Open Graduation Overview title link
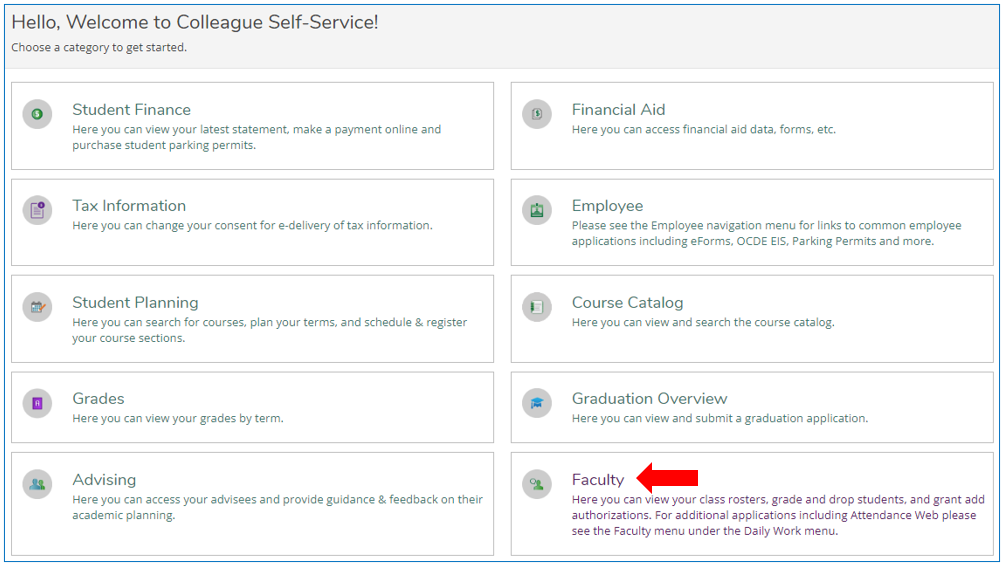Viewport: 1006px width, 566px height. click(649, 399)
